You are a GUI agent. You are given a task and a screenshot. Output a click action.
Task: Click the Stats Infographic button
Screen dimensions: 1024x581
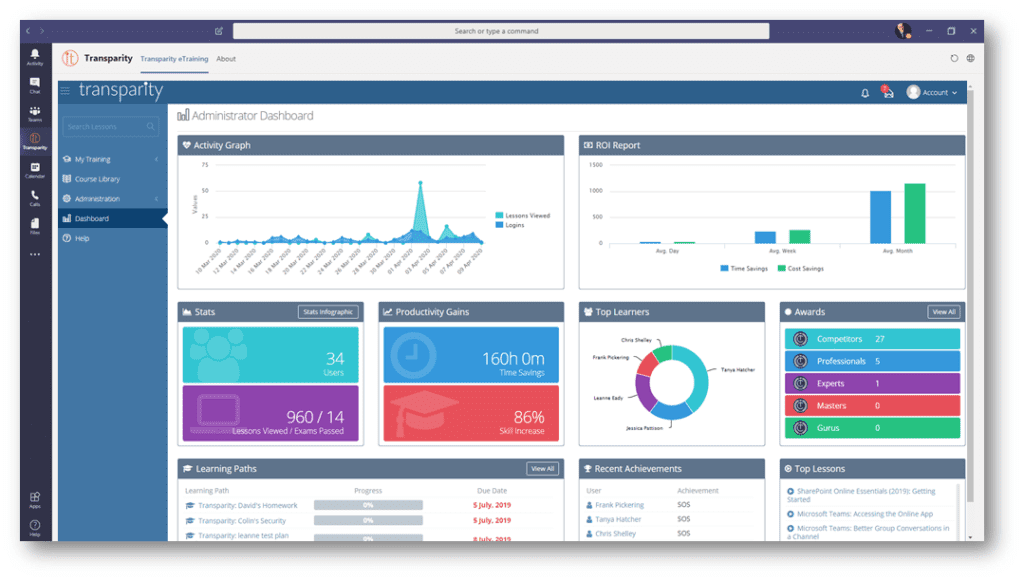[x=328, y=312]
